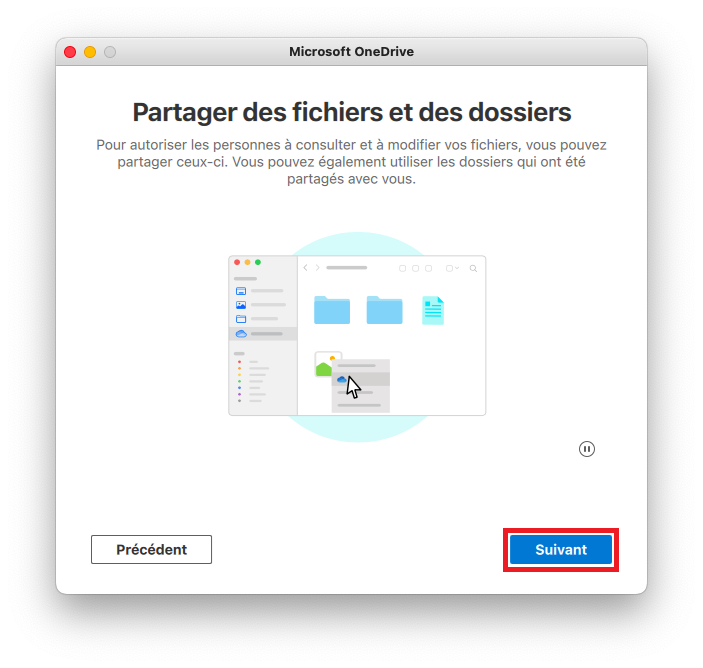
Task: Click the blue Suivant button
Action: [561, 550]
